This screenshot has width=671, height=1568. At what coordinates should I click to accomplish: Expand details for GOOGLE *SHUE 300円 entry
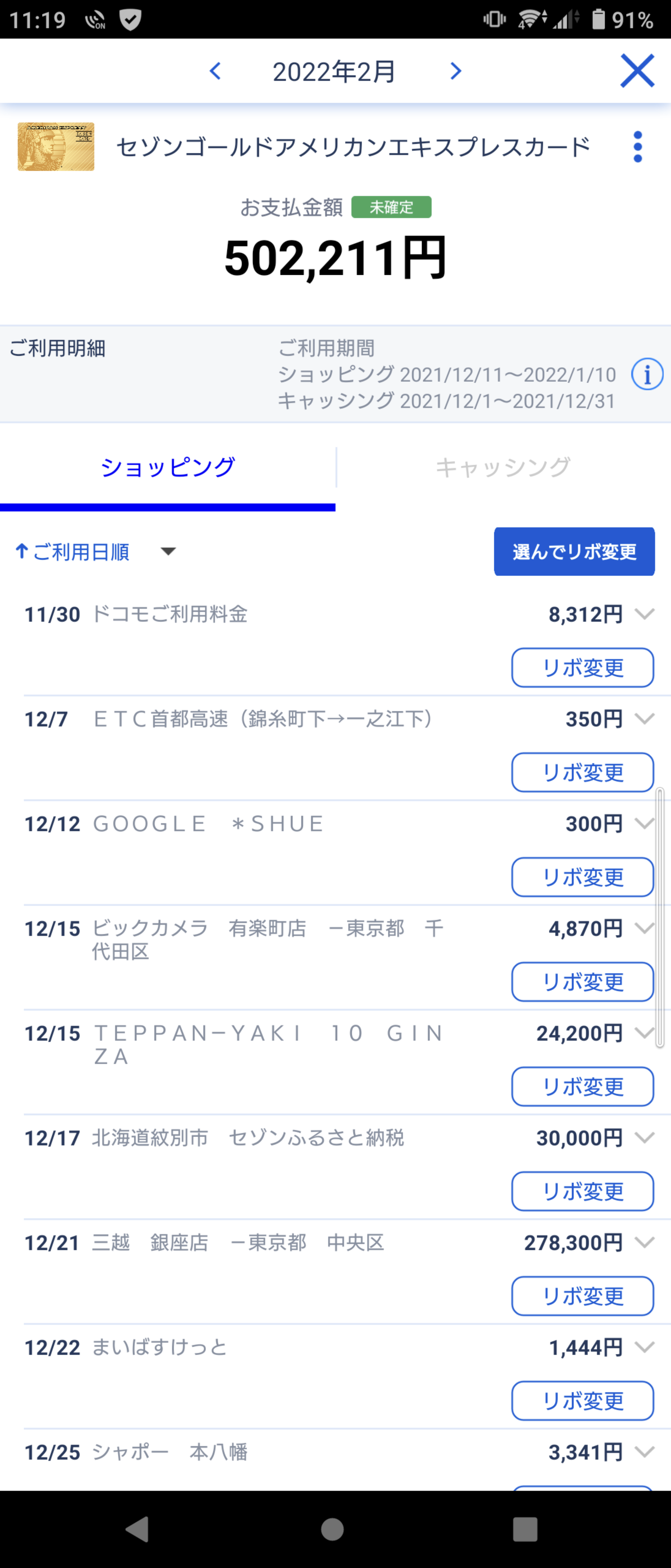pyautogui.click(x=644, y=823)
